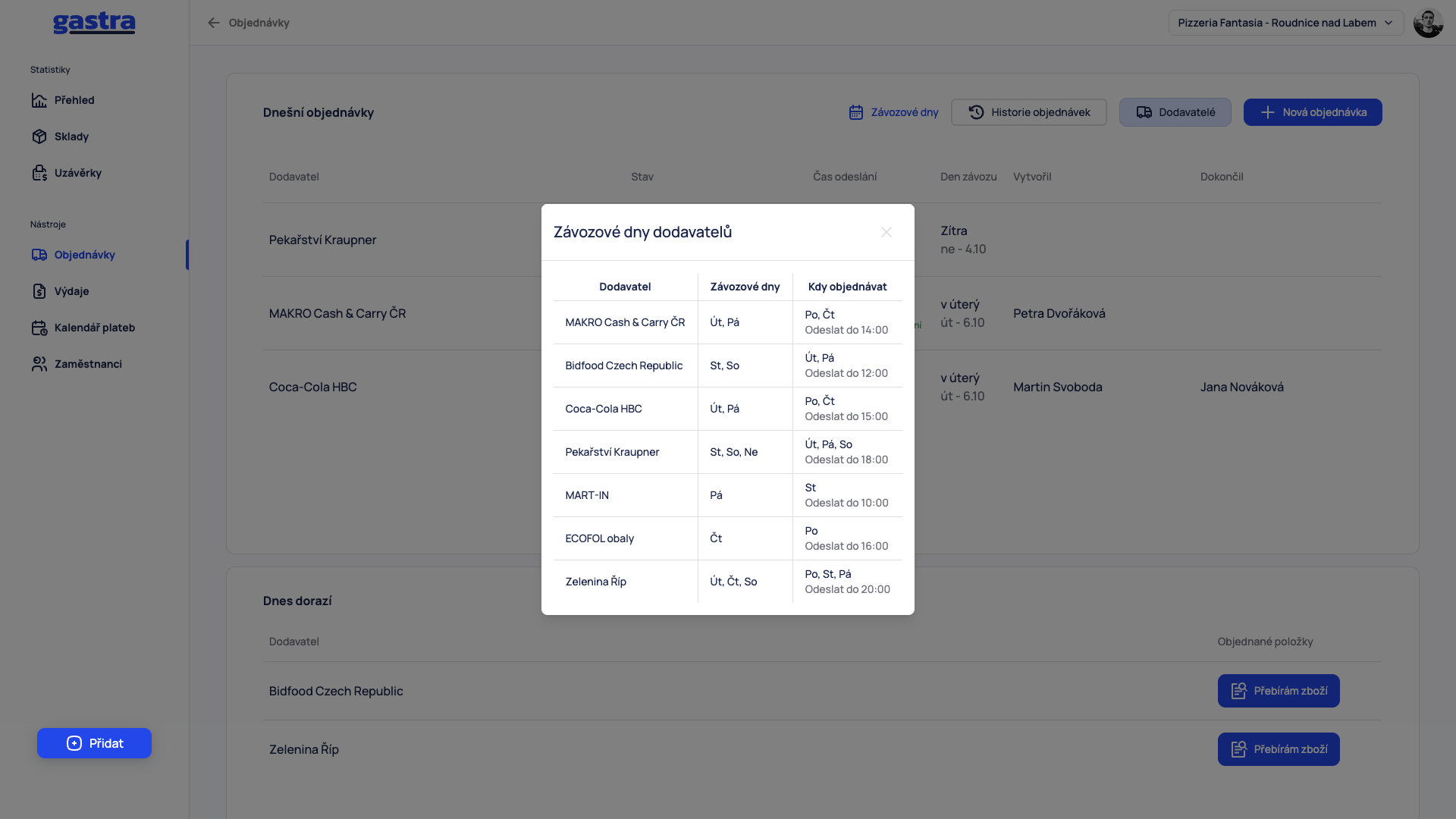
Task: Click the truck icon in Dodavatelé button
Action: pyautogui.click(x=1144, y=112)
